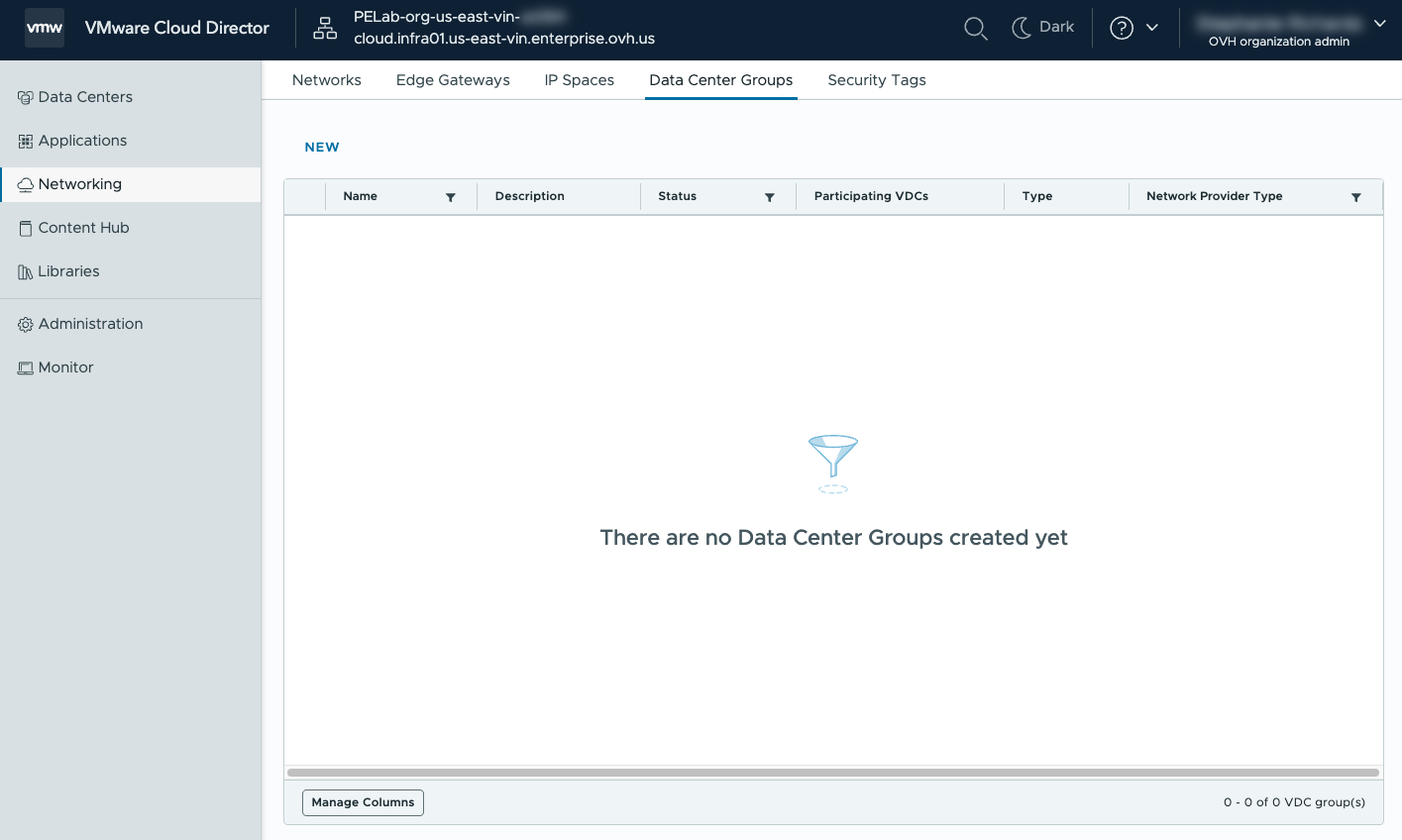Click the VMware Cloud Director title
Screen dimensions: 1402x840
(177, 28)
